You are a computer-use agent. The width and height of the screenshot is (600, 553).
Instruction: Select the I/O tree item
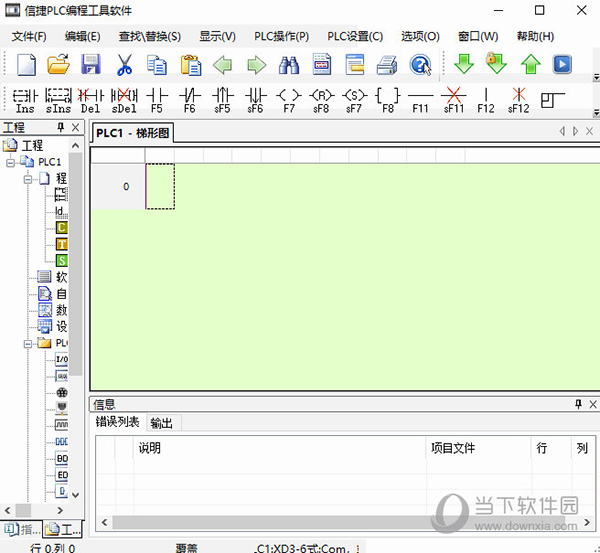[x=62, y=359]
